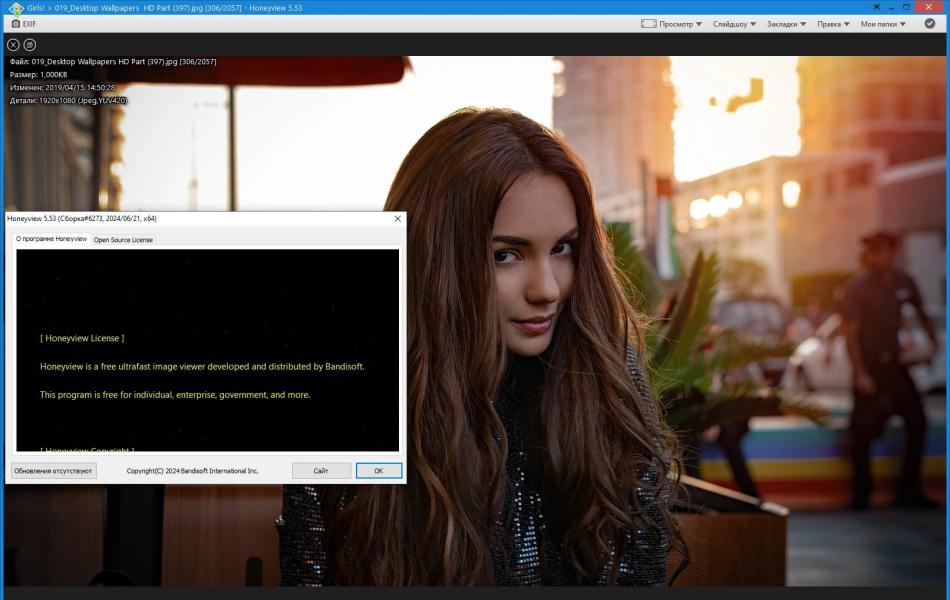Click the Honeyview logo in the title bar
Screen dimensions: 950x600
point(16,8)
